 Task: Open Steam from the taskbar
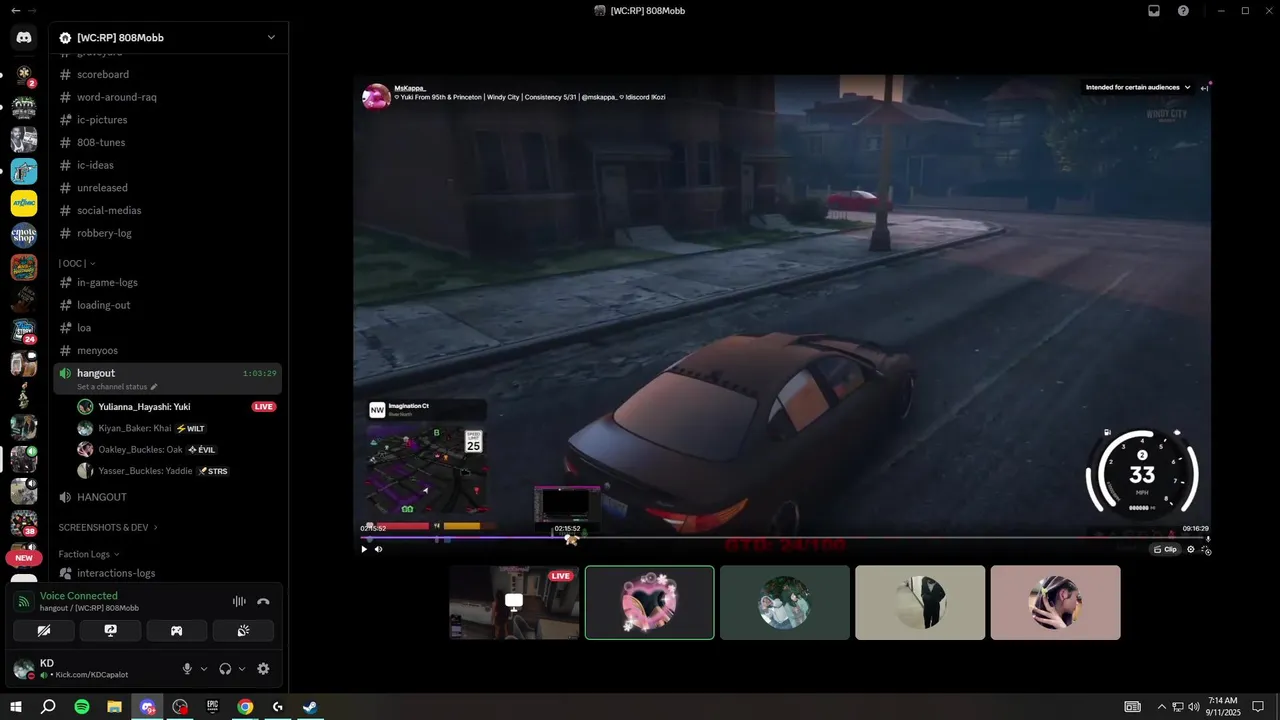310,707
